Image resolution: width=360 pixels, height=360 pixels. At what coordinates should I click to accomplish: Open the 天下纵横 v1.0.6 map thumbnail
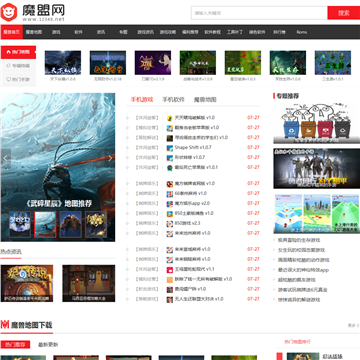point(63,63)
